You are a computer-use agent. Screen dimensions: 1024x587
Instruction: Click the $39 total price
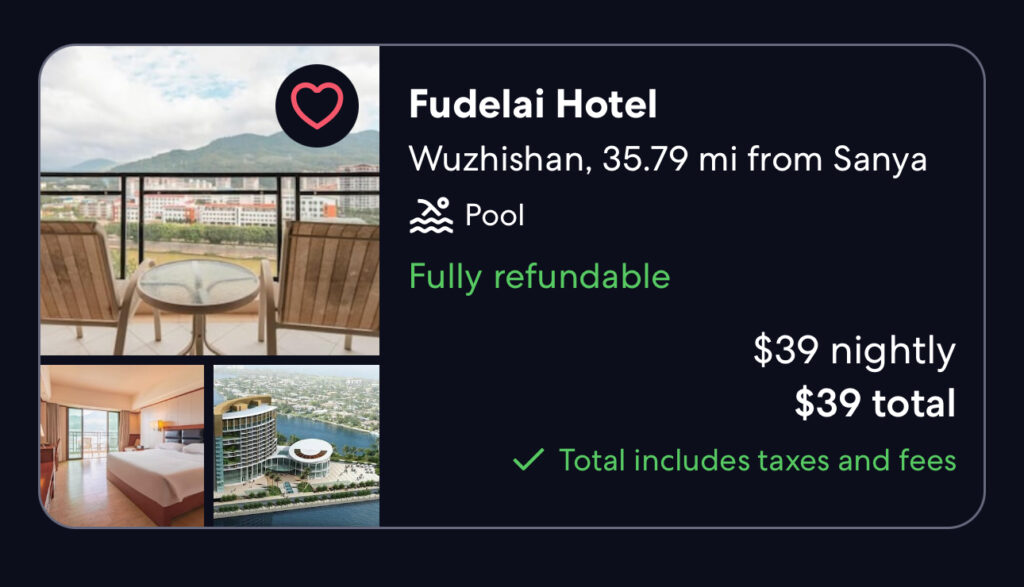(875, 403)
